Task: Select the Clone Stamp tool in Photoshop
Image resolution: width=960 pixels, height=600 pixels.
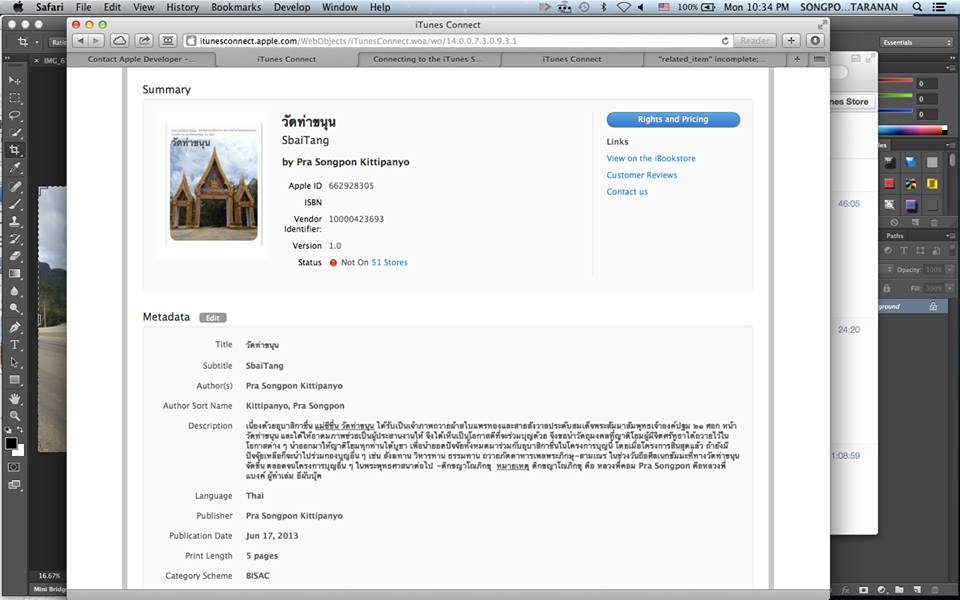Action: pos(15,221)
